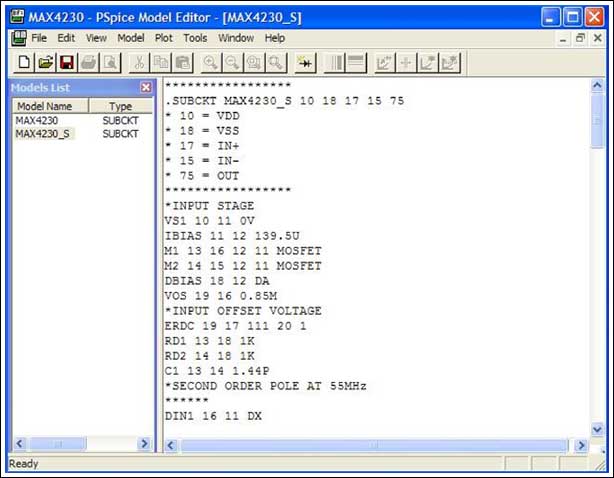Open the Tools menu
The width and height of the screenshot is (614, 478).
click(x=195, y=38)
